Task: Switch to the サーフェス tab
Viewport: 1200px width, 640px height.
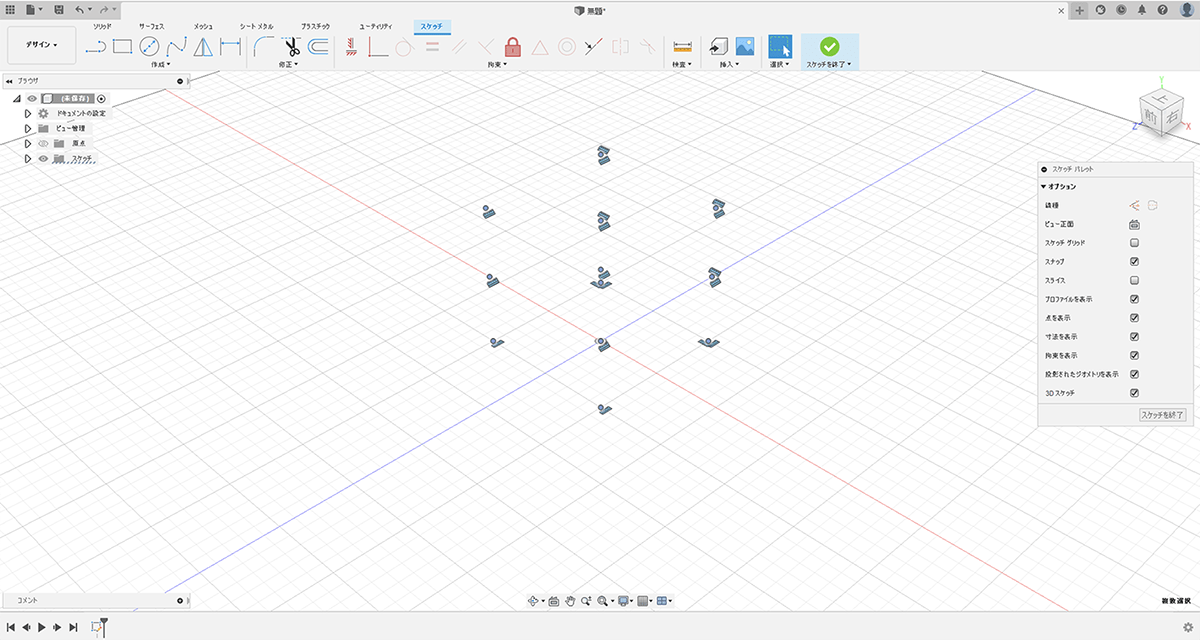Action: [x=151, y=25]
